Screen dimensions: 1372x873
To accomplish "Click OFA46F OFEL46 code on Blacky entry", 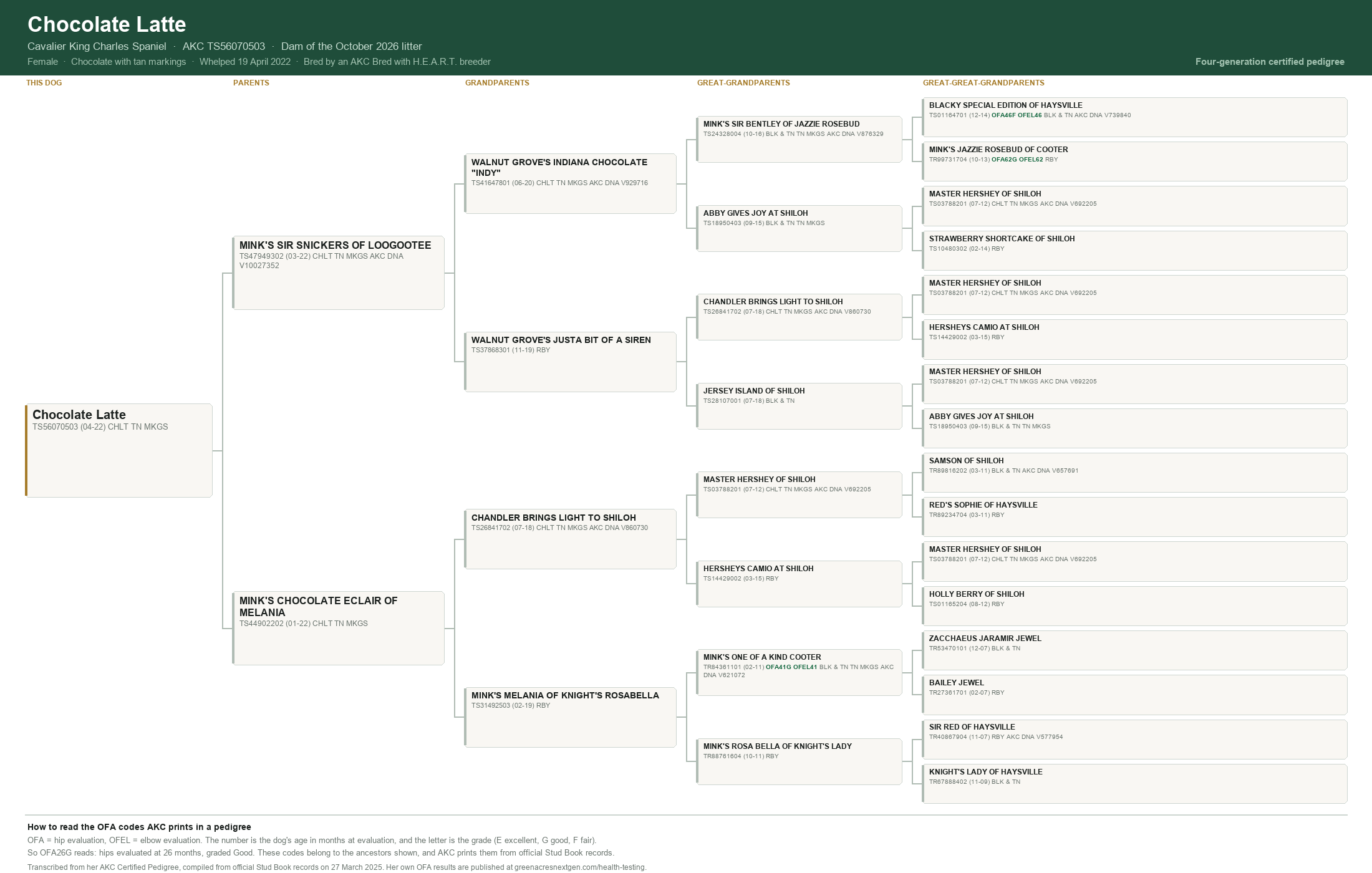I will [x=1017, y=115].
